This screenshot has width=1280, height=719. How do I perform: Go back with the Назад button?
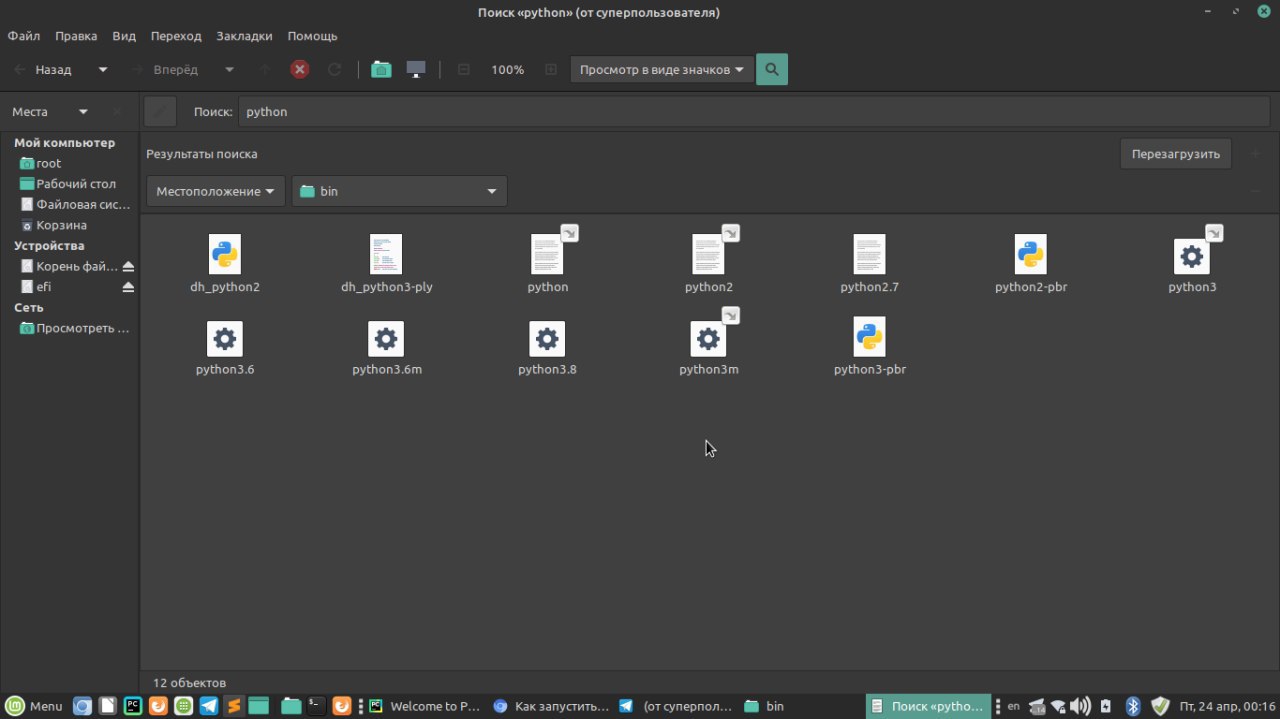(x=44, y=70)
